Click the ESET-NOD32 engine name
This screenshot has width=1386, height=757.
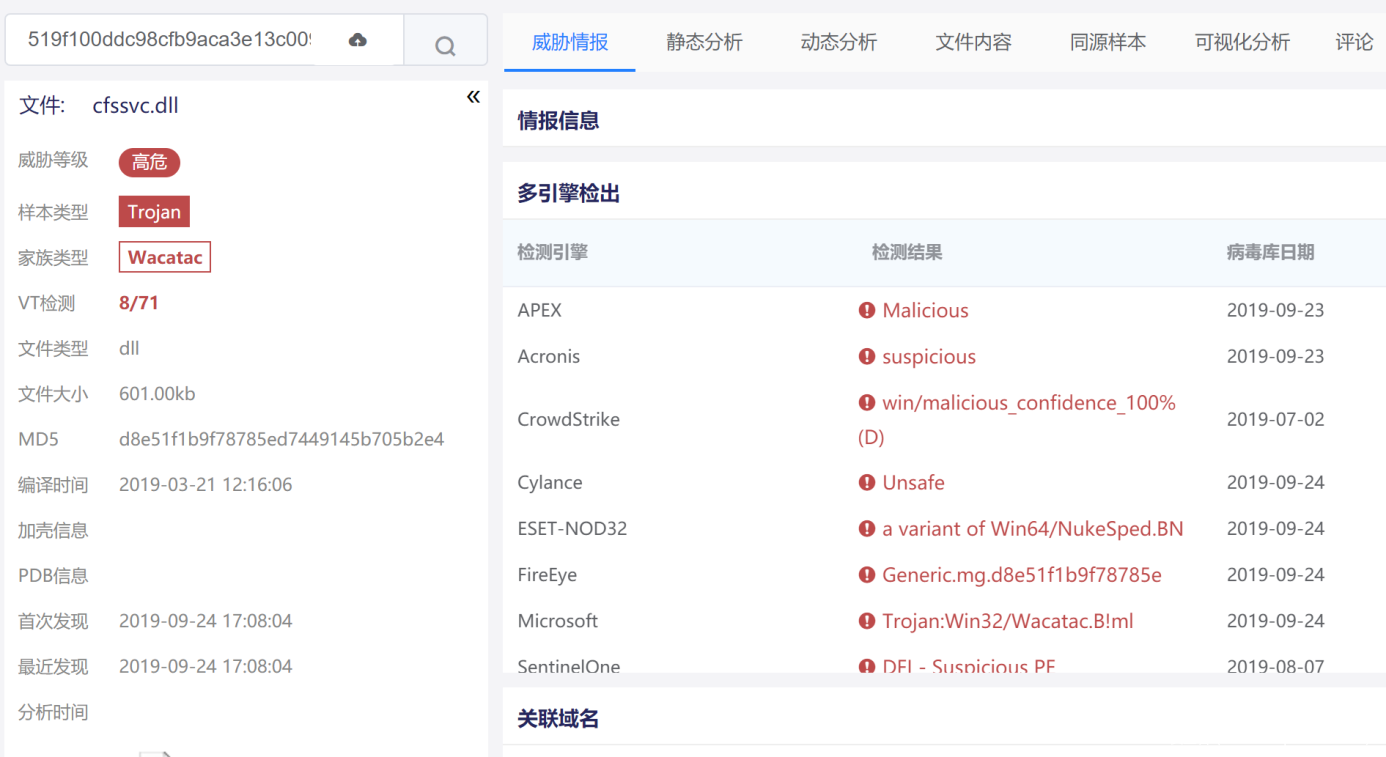pyautogui.click(x=572, y=528)
